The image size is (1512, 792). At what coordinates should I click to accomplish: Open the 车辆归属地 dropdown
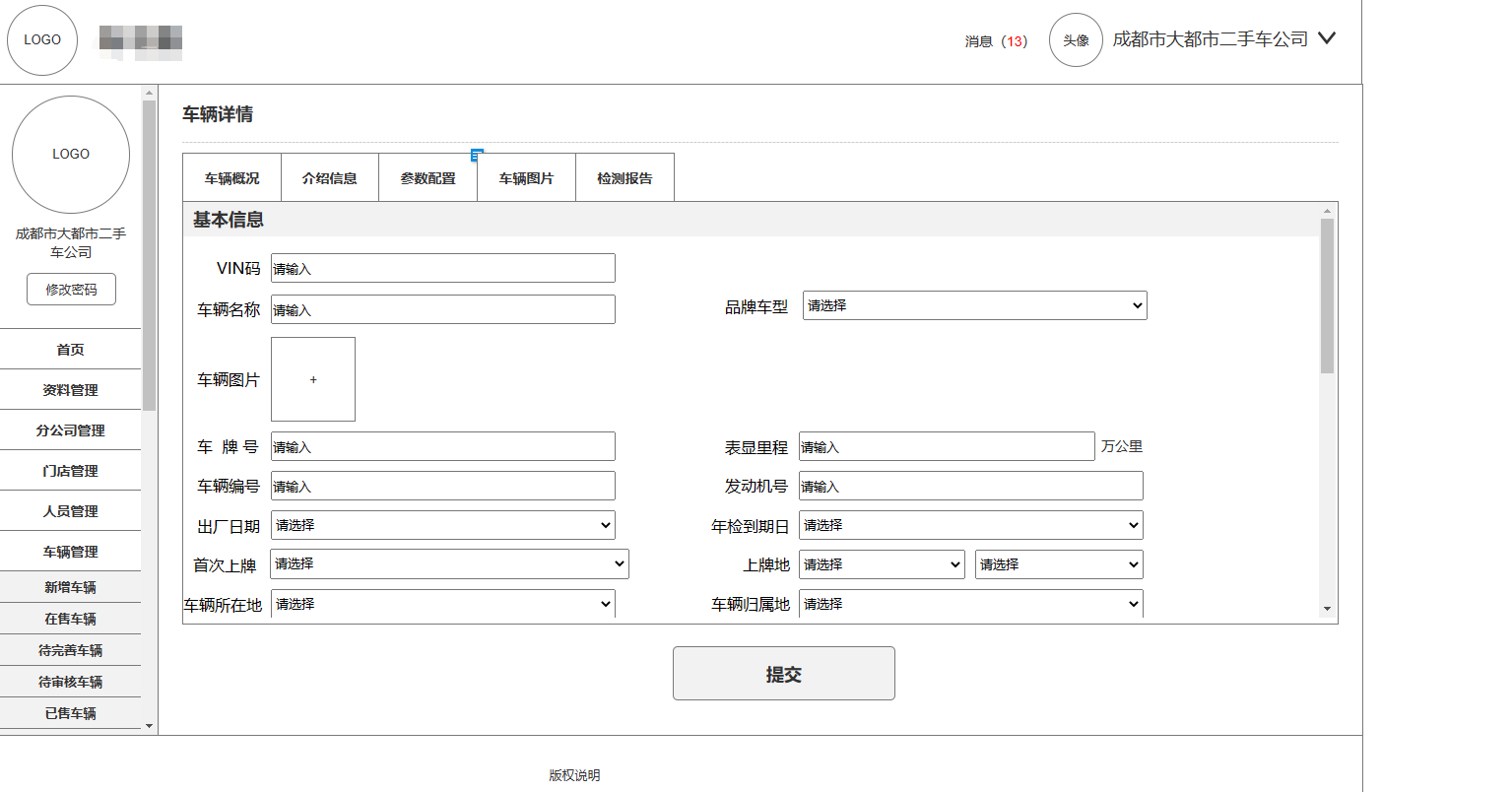click(971, 603)
